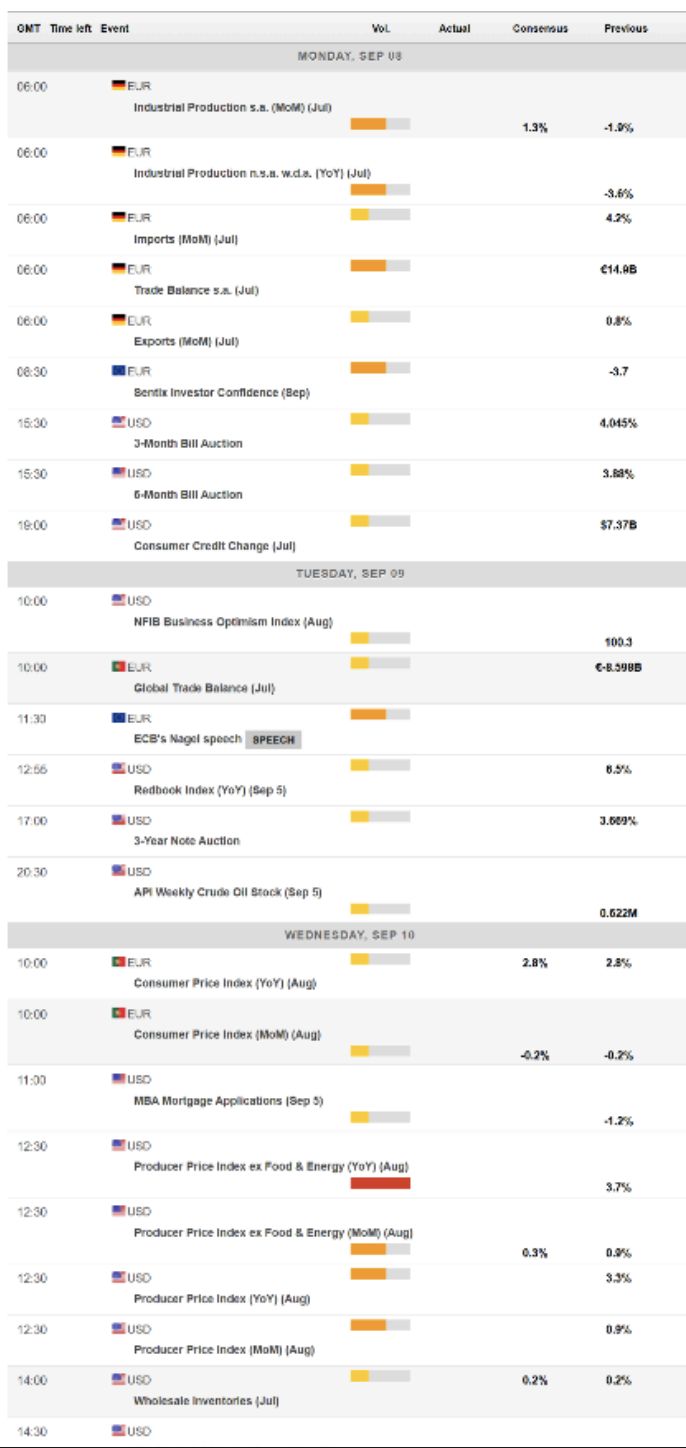Open the Consumer Credit Change (Jul) event
The width and height of the screenshot is (686, 1448).
[215, 546]
